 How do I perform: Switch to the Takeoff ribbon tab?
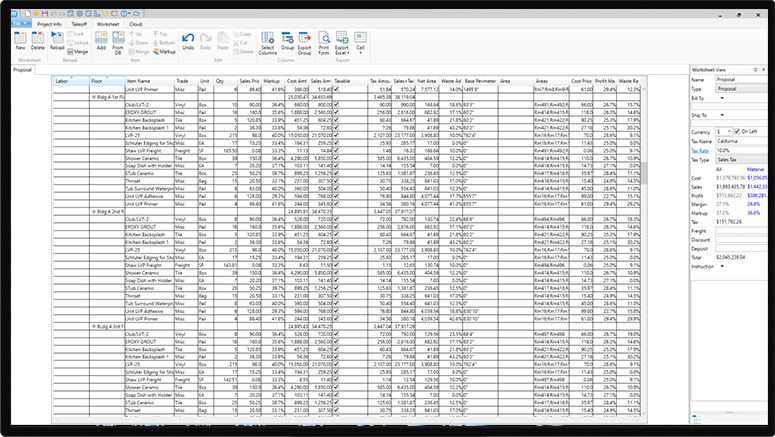(x=79, y=21)
